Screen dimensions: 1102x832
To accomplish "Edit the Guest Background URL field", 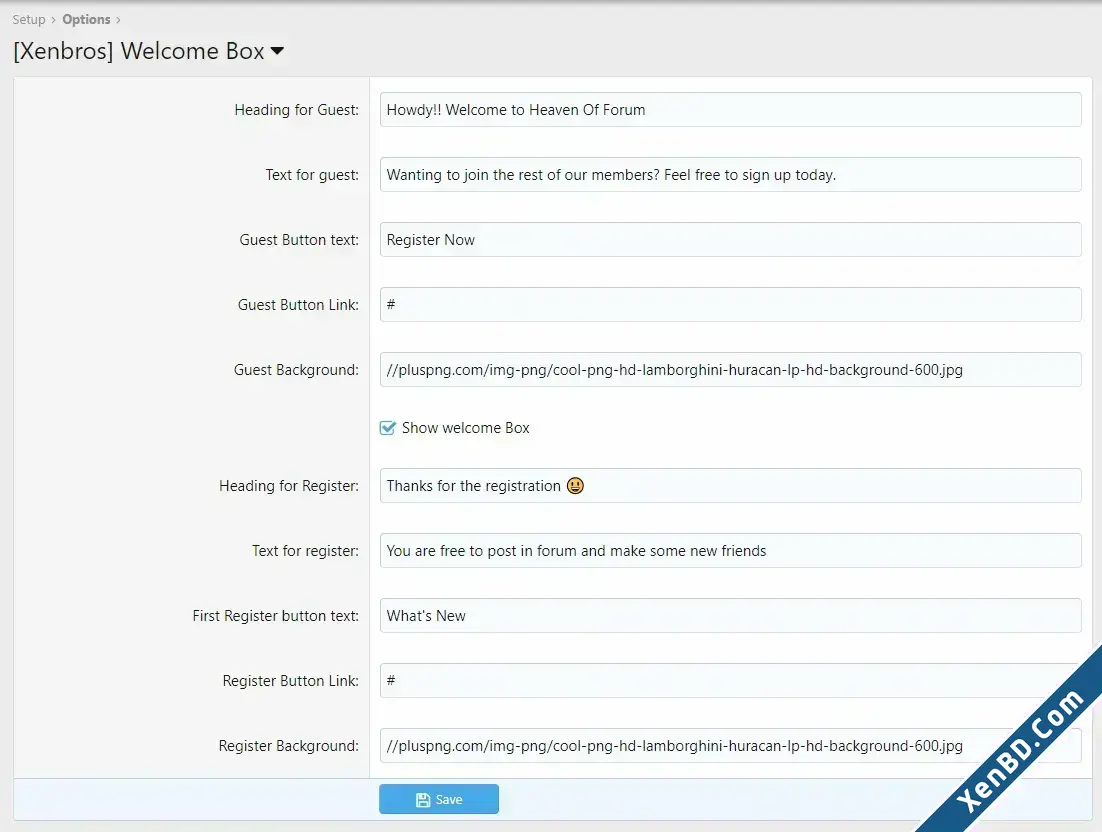I will pos(730,370).
